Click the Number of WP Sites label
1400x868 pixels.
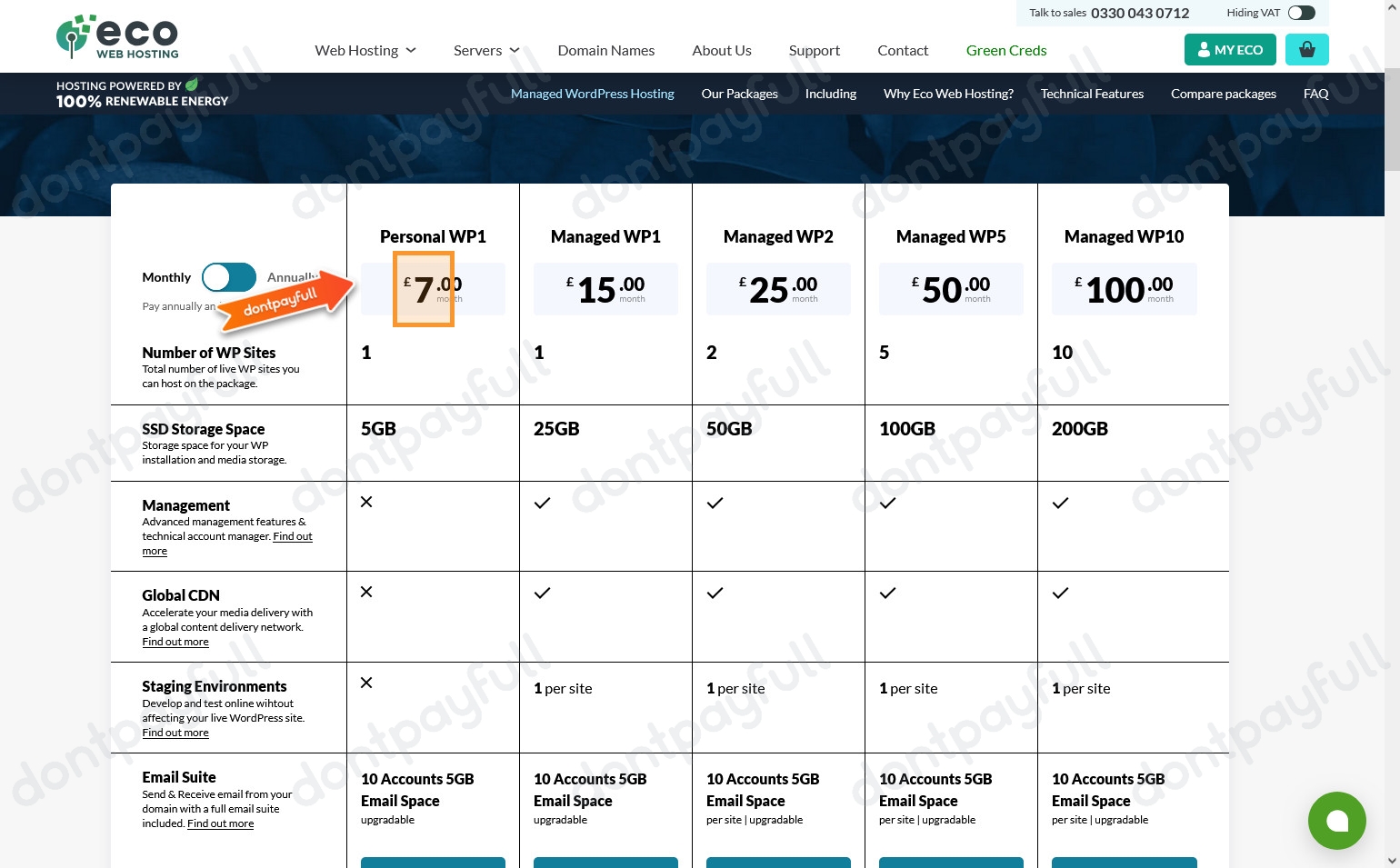click(208, 353)
